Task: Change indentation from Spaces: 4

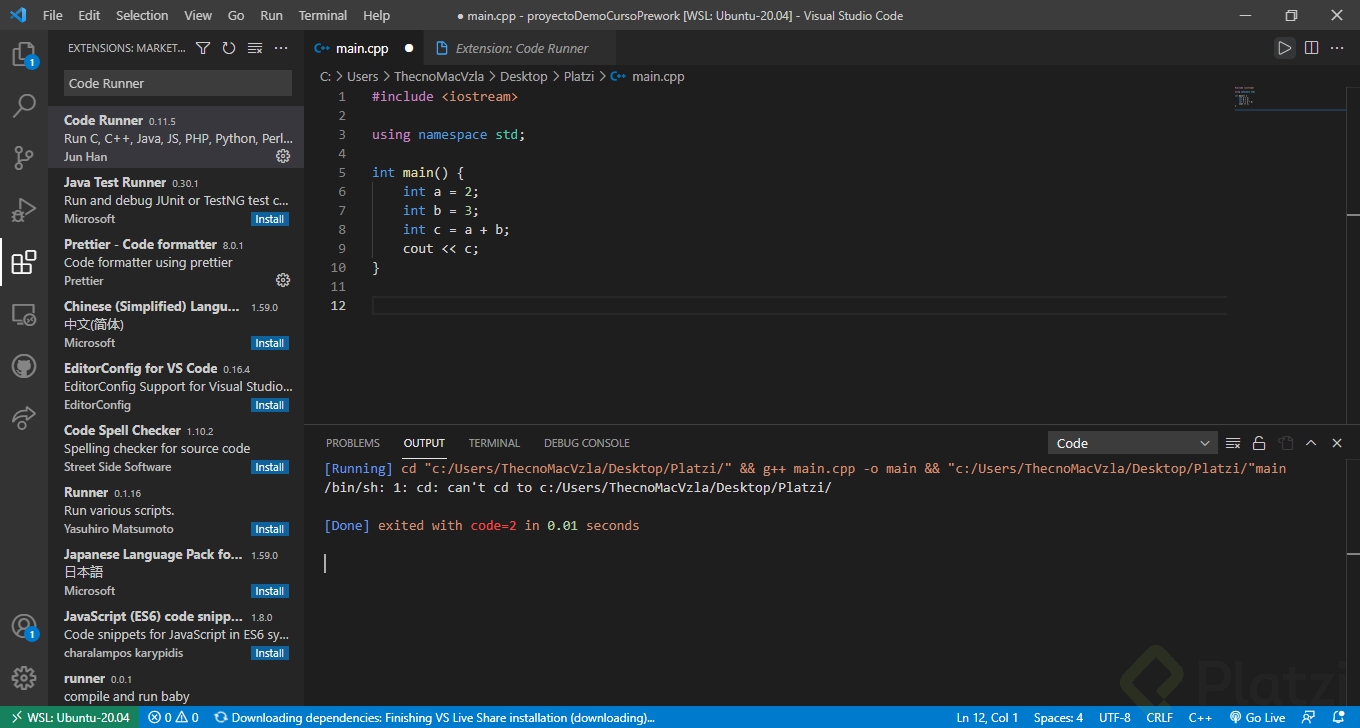Action: point(1058,717)
